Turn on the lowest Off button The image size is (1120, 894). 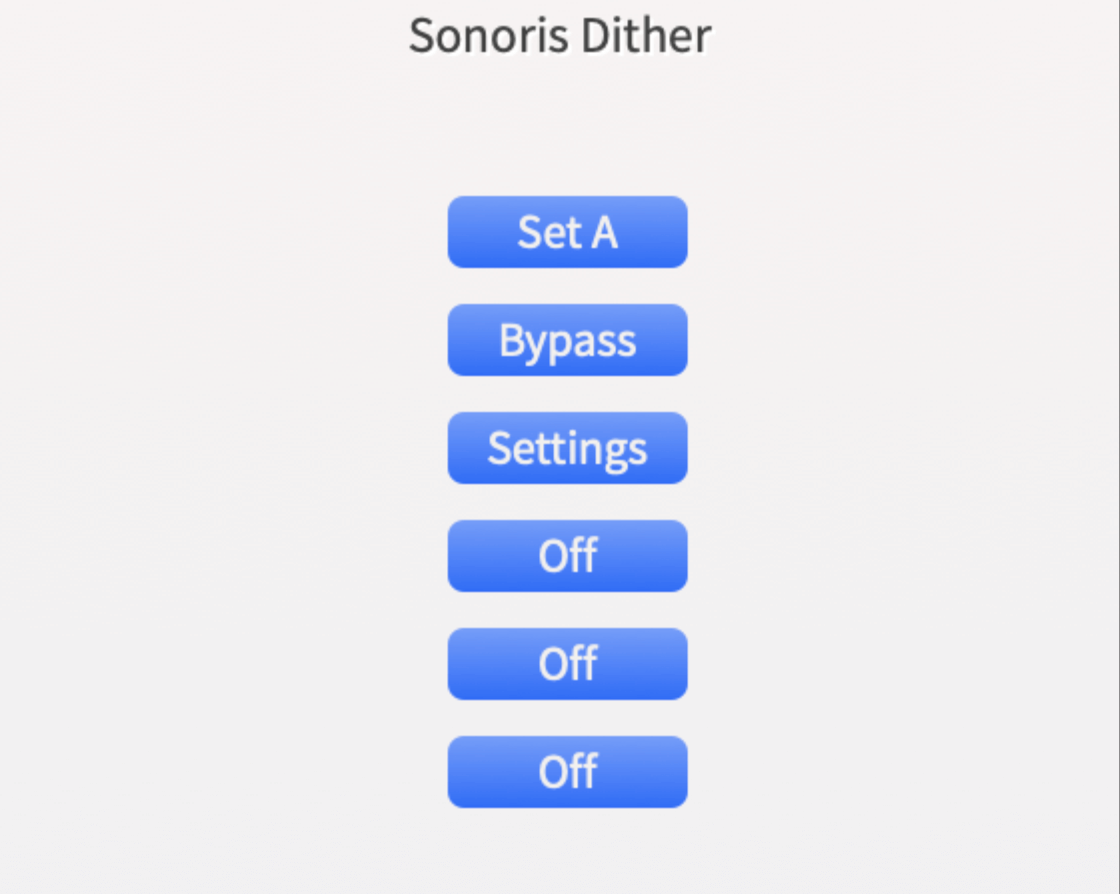pyautogui.click(x=567, y=772)
